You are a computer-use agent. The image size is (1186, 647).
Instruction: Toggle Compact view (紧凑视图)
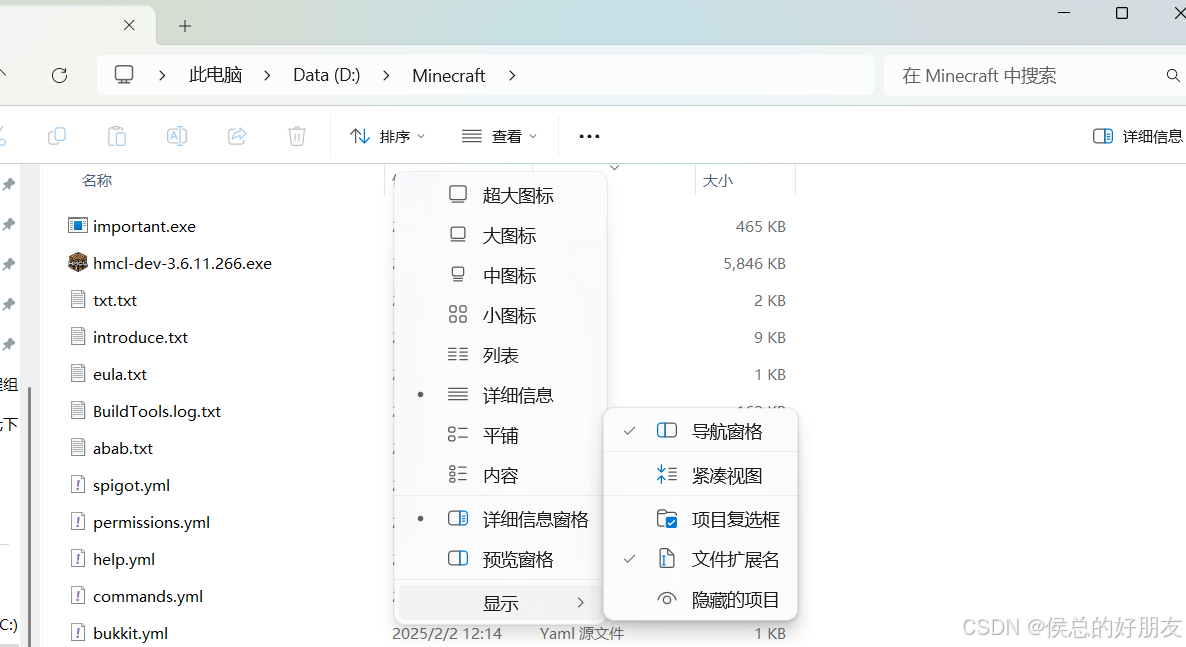point(700,475)
